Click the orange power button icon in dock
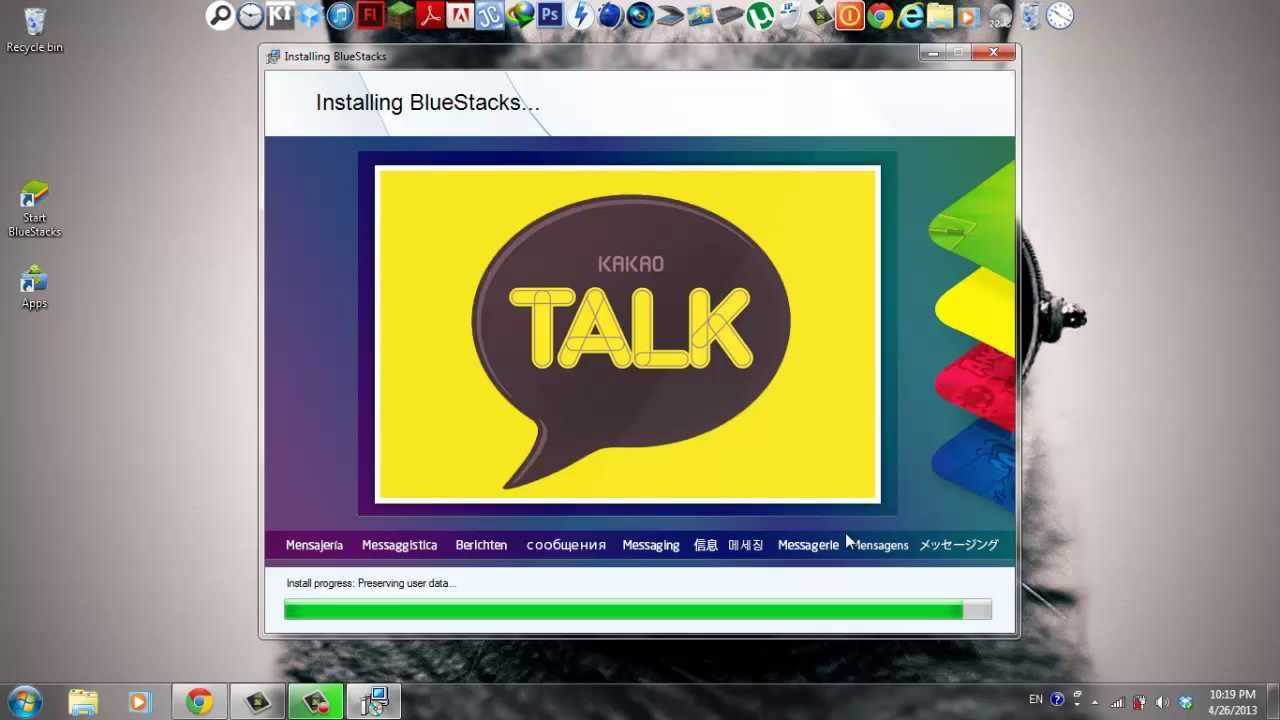1280x720 pixels. (x=850, y=15)
